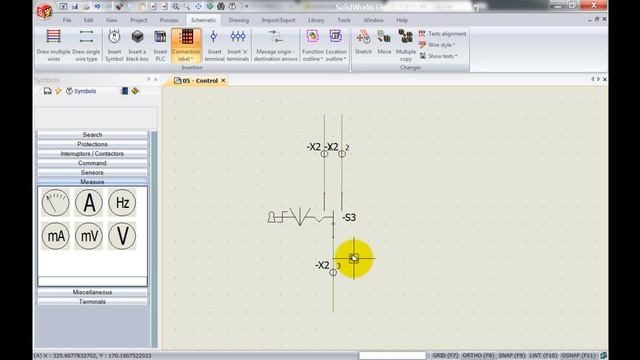Image resolution: width=640 pixels, height=360 pixels.
Task: Open Connection label dropdown
Action: point(186,56)
